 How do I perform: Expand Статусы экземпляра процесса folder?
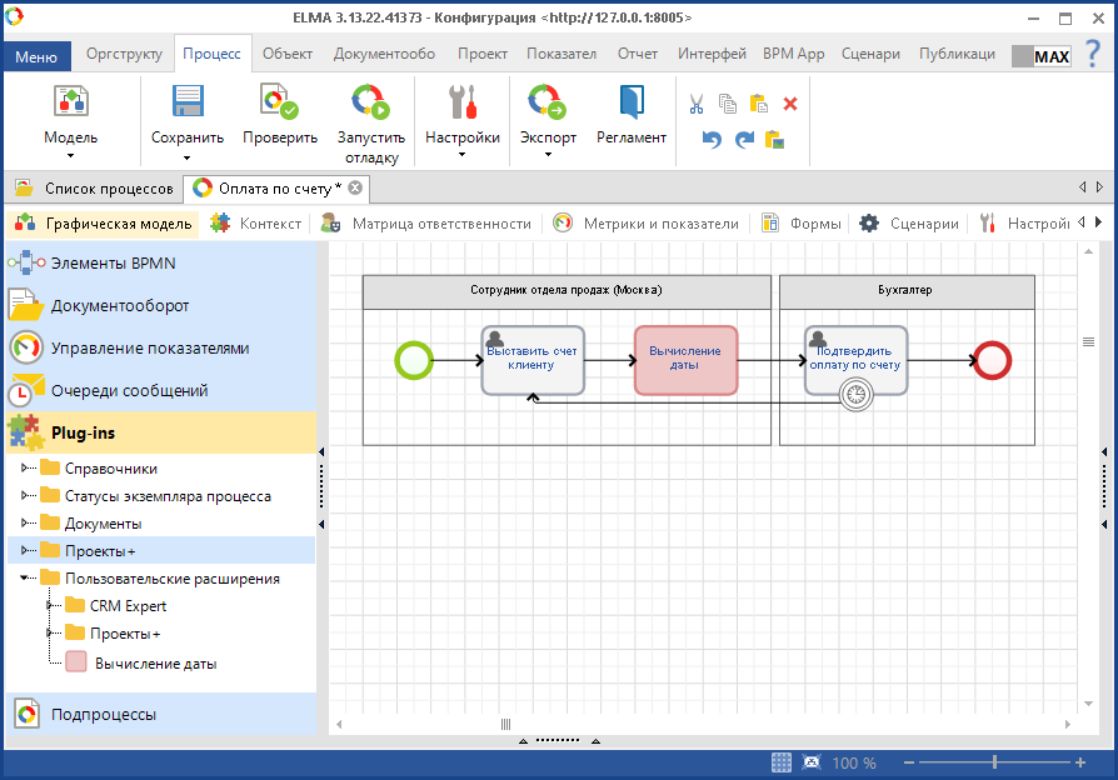pos(26,495)
